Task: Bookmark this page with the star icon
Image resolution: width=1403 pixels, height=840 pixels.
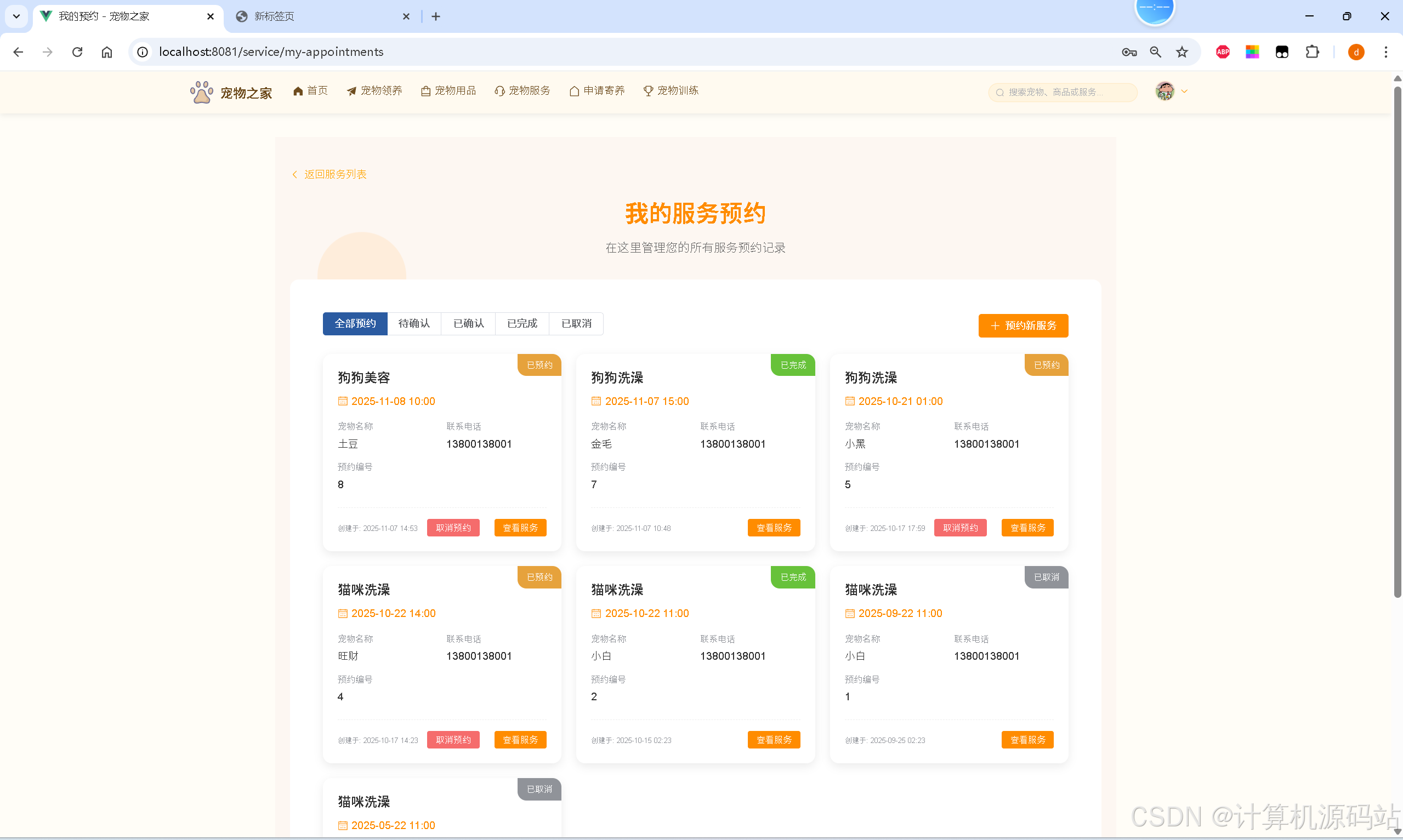Action: click(x=1182, y=52)
